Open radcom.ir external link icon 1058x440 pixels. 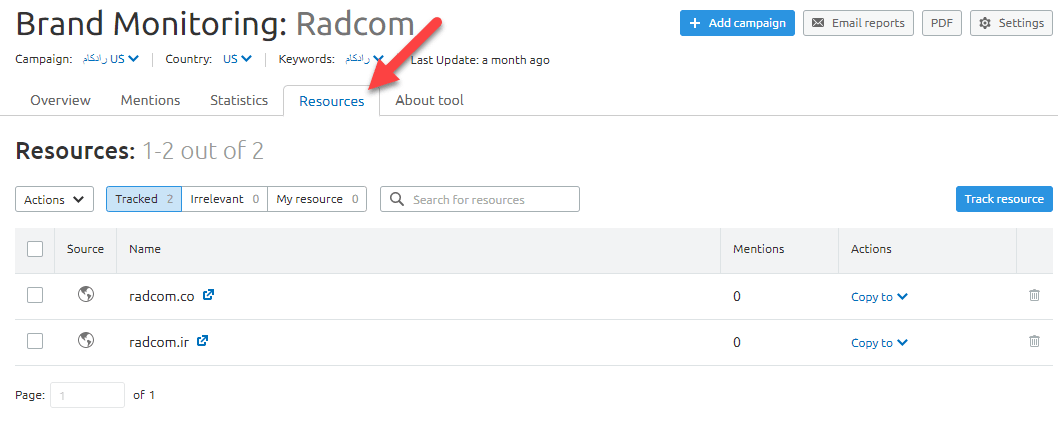(203, 341)
